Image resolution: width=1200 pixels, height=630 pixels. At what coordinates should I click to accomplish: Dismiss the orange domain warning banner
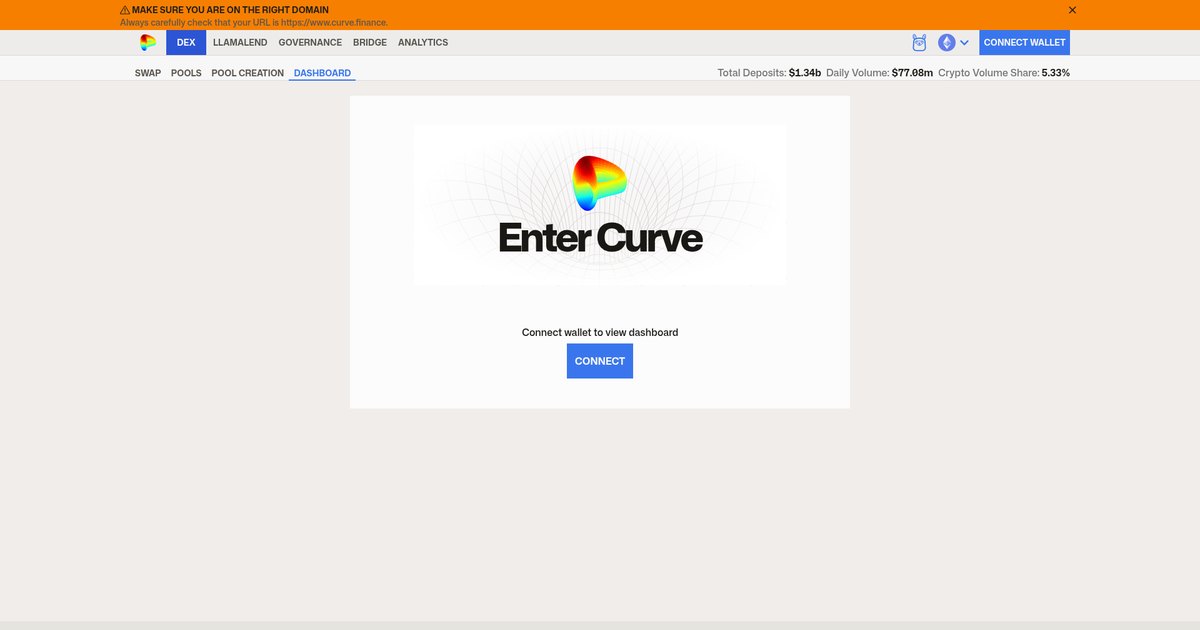[1072, 10]
